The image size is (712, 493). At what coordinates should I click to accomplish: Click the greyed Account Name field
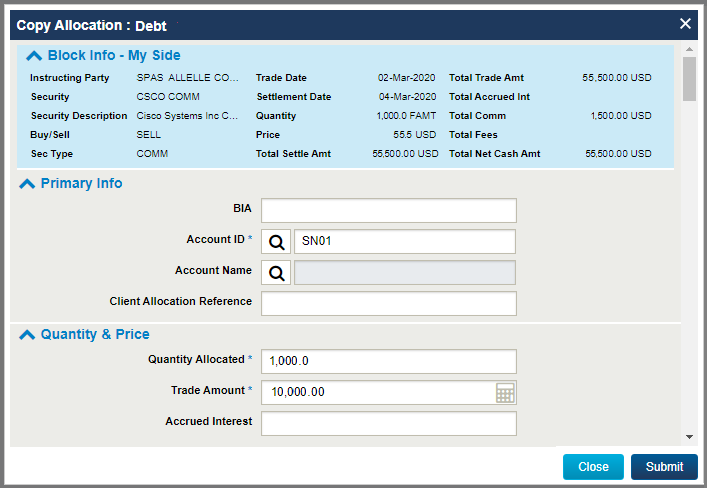click(405, 273)
